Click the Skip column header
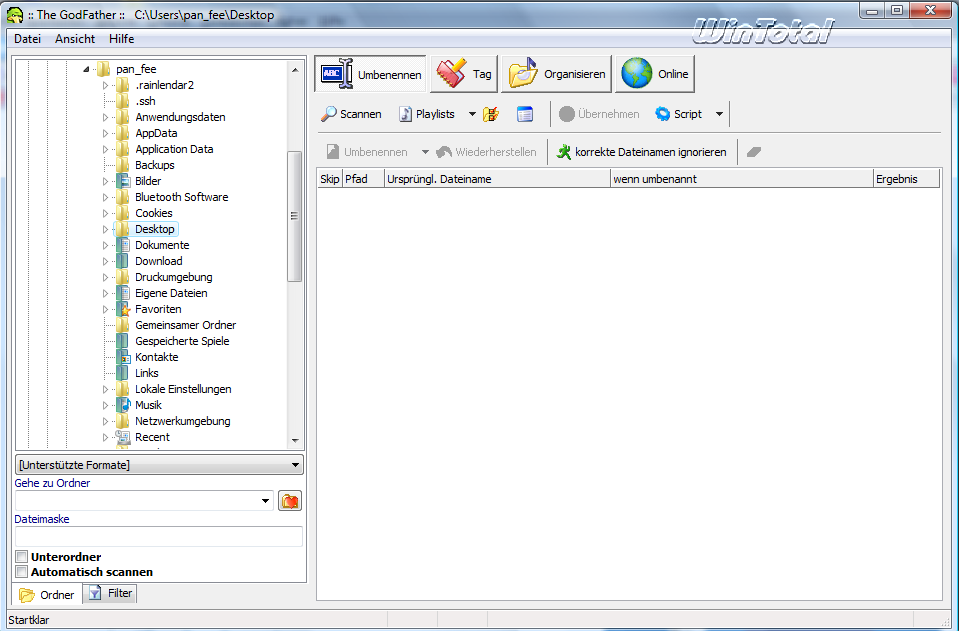 (x=330, y=179)
